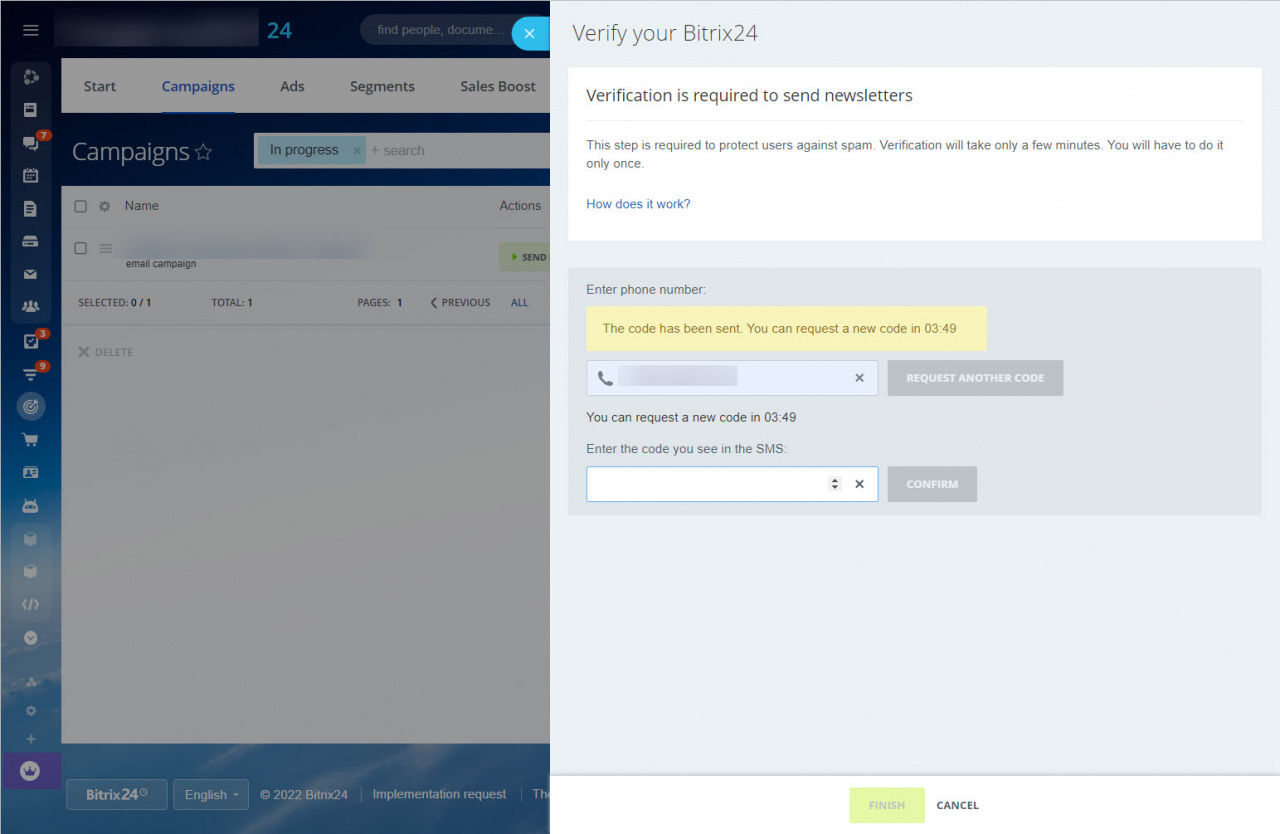
Task: Open the Calendar sidebar icon
Action: tap(30, 176)
